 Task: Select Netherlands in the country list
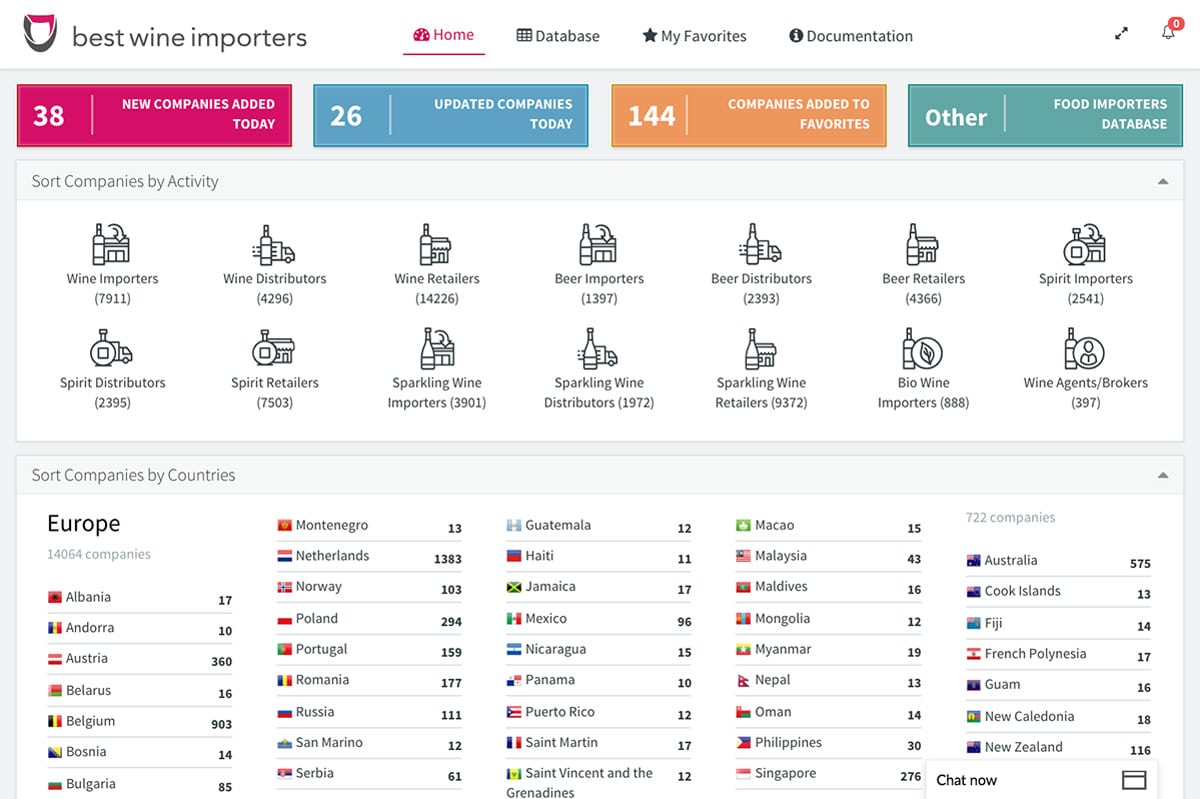[332, 556]
